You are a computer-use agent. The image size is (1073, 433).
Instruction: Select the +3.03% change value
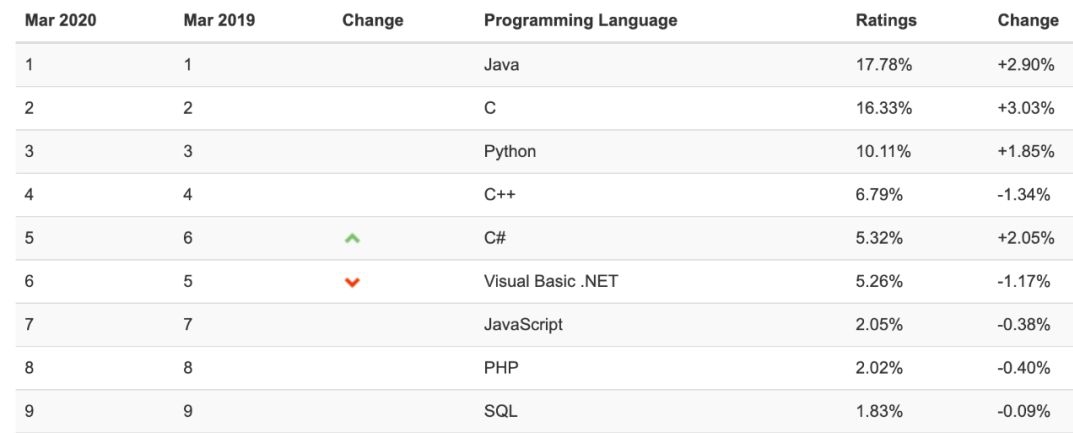pos(1025,108)
